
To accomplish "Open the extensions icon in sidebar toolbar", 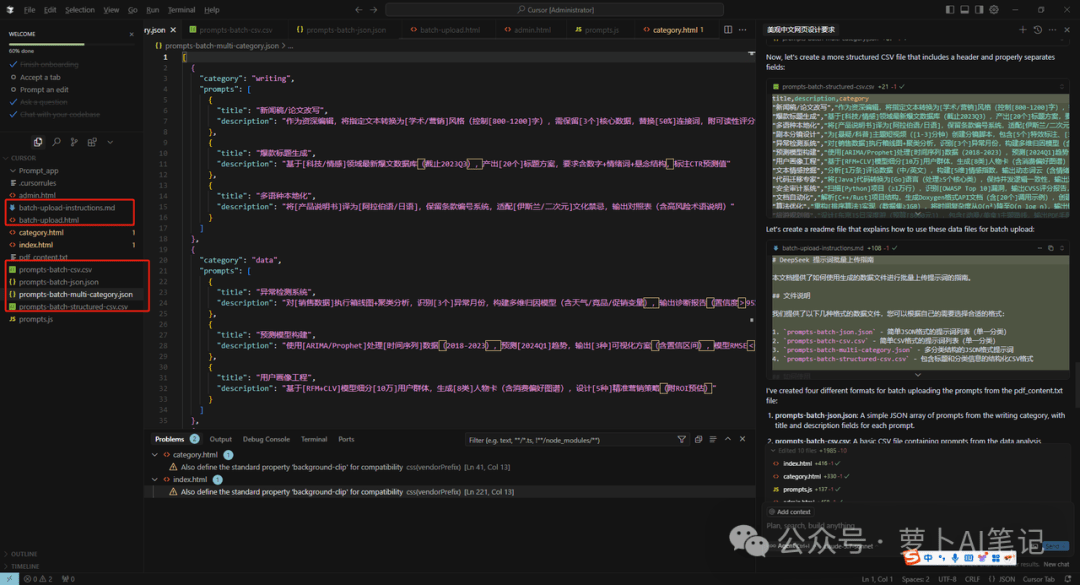I will [x=92, y=142].
